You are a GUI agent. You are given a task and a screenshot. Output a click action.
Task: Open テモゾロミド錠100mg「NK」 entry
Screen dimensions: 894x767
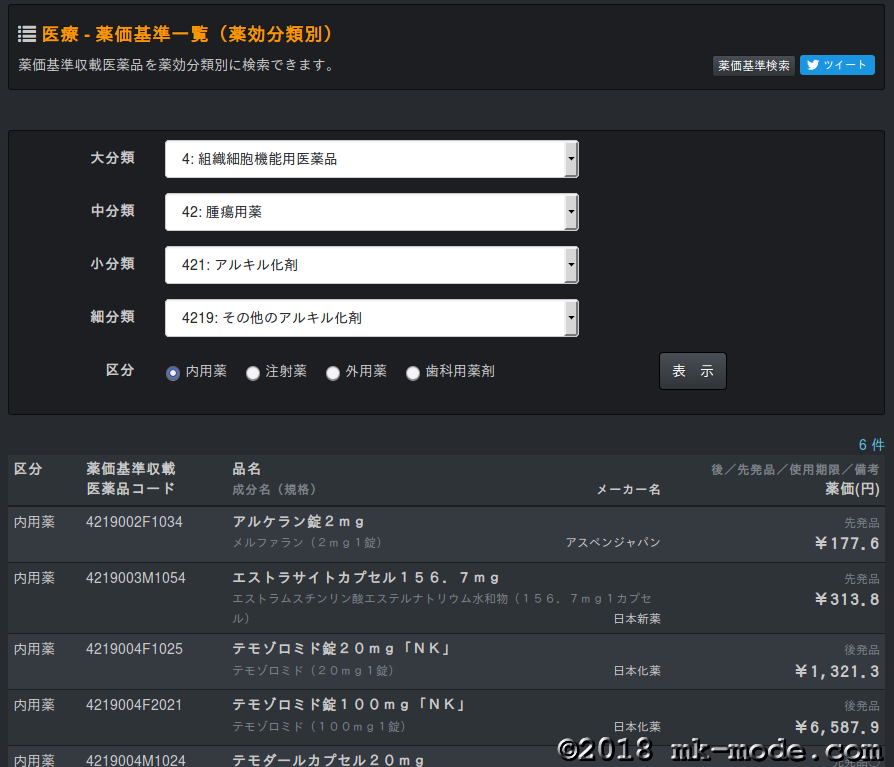click(349, 705)
